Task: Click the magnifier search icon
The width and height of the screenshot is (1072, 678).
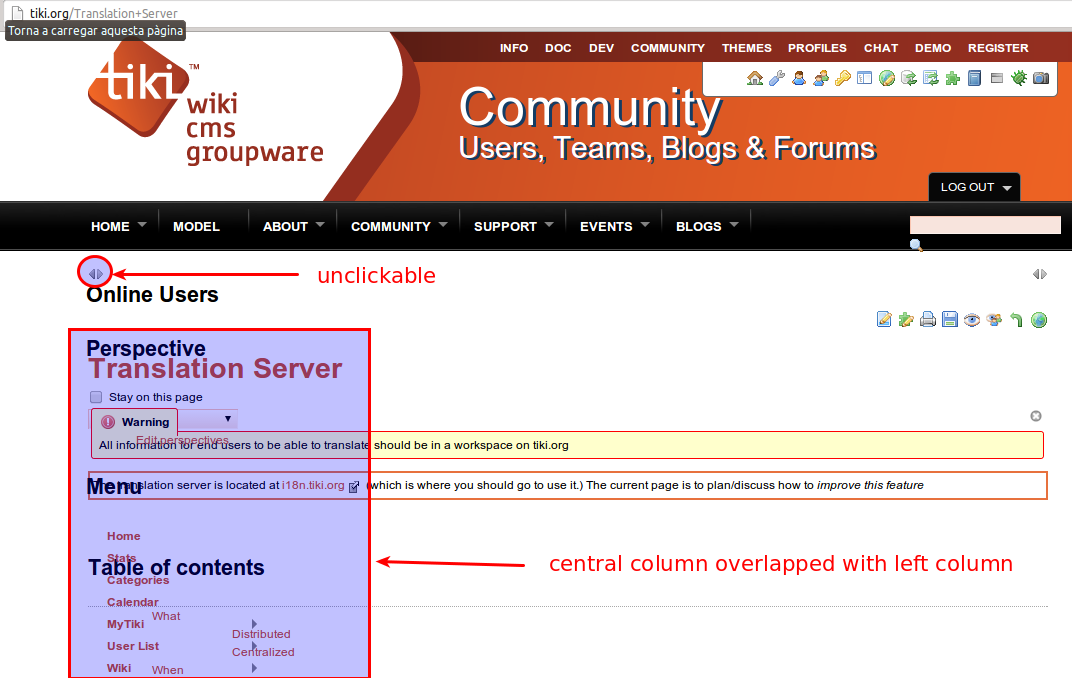Action: (x=916, y=245)
